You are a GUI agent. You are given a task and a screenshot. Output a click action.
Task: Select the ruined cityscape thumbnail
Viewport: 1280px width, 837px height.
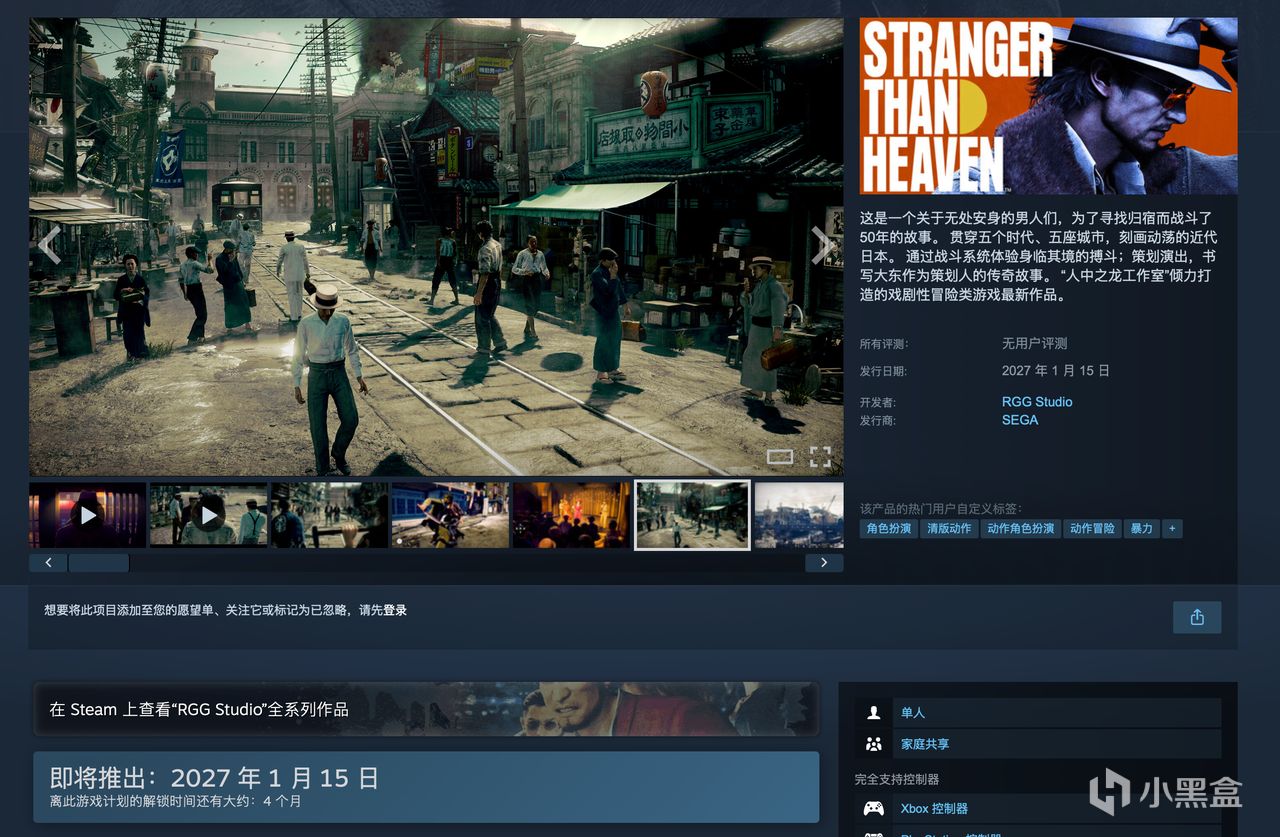pyautogui.click(x=799, y=515)
